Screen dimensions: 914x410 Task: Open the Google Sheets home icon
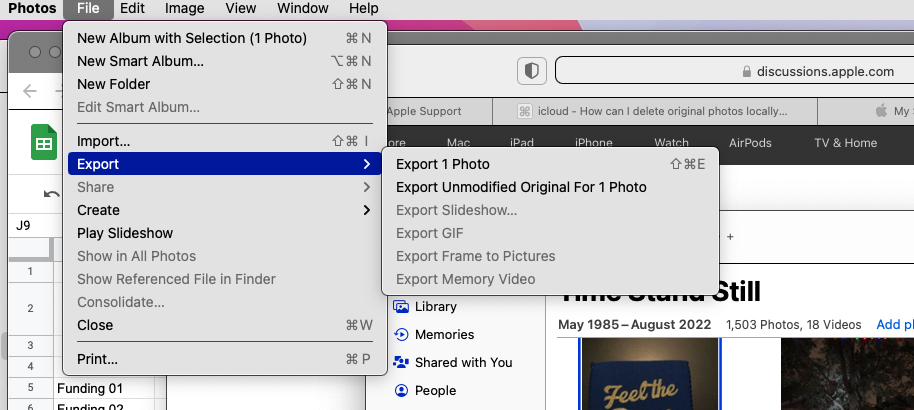tap(43, 143)
